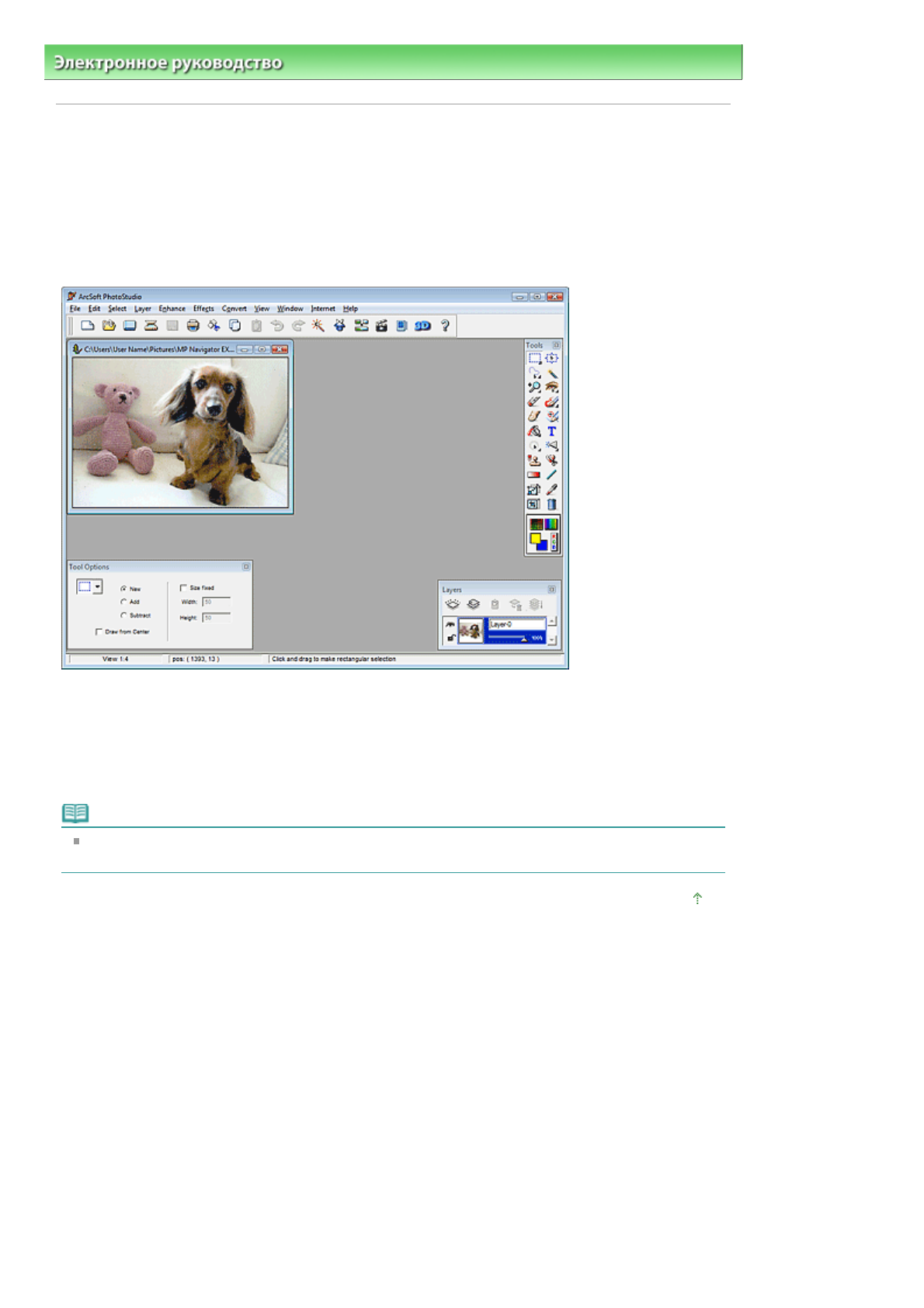The image size is (924, 1308).
Task: Open the Effects menu
Action: coord(203,309)
